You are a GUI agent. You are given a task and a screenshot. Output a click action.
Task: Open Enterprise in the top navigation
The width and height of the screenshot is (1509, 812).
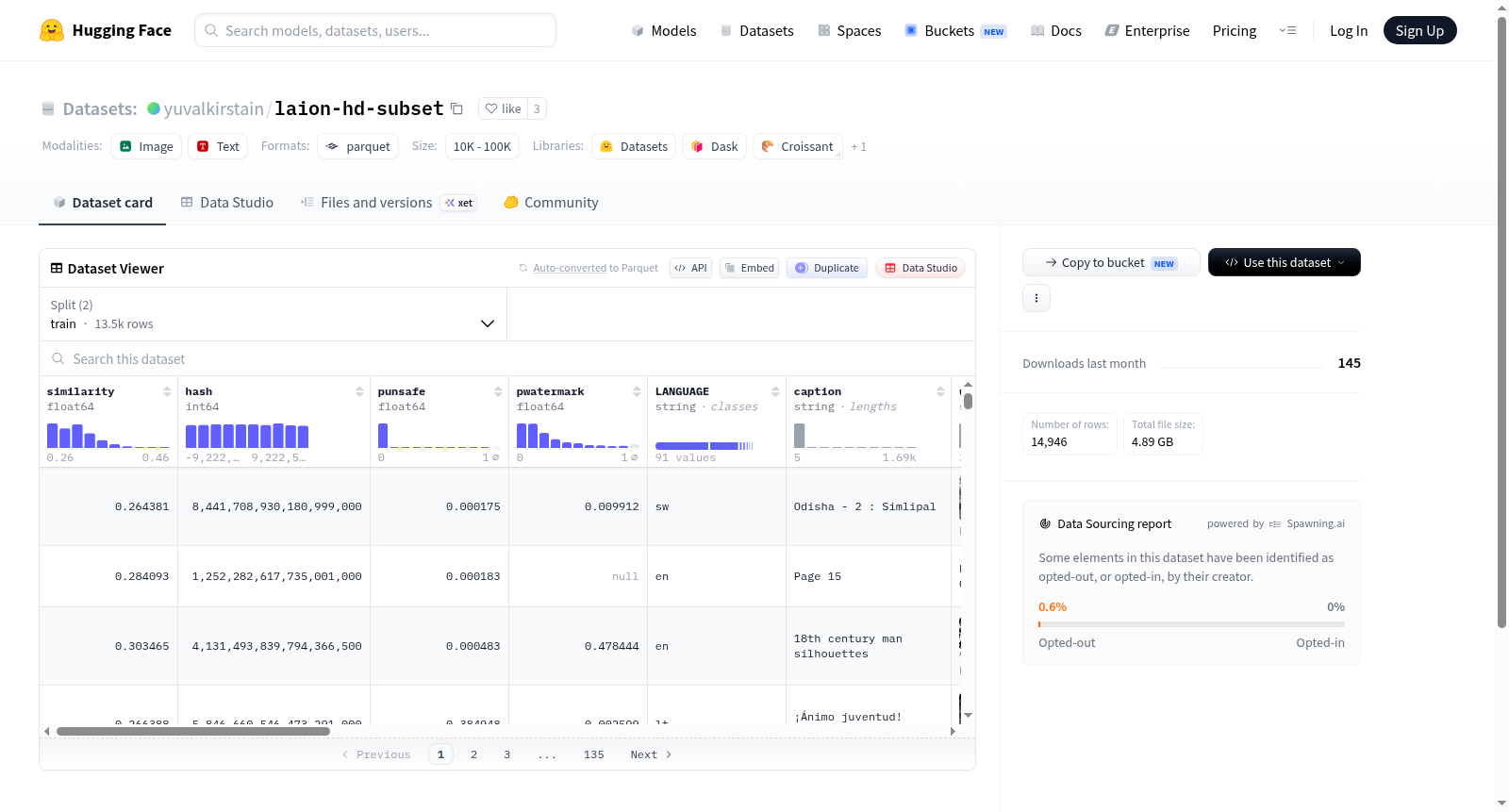[1147, 30]
